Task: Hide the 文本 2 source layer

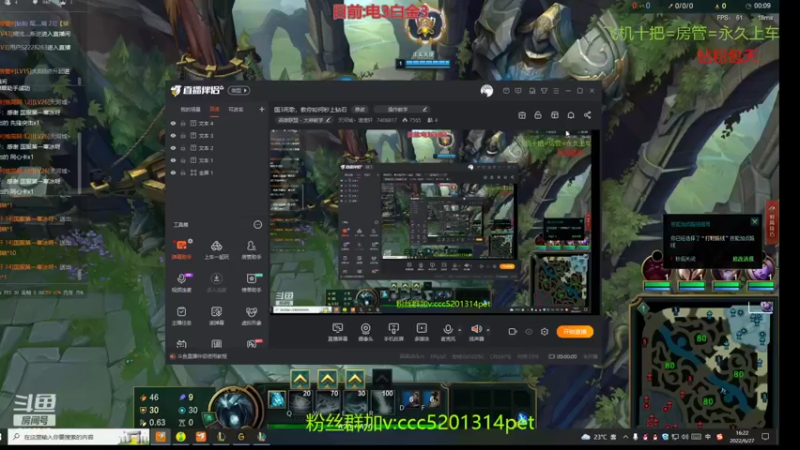Action: [173, 148]
